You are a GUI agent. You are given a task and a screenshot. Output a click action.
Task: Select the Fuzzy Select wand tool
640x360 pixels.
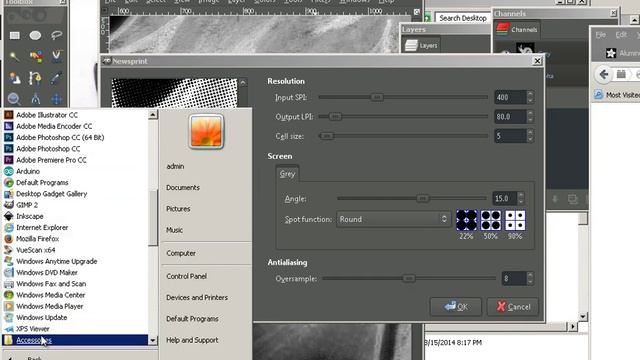[x=15, y=56]
